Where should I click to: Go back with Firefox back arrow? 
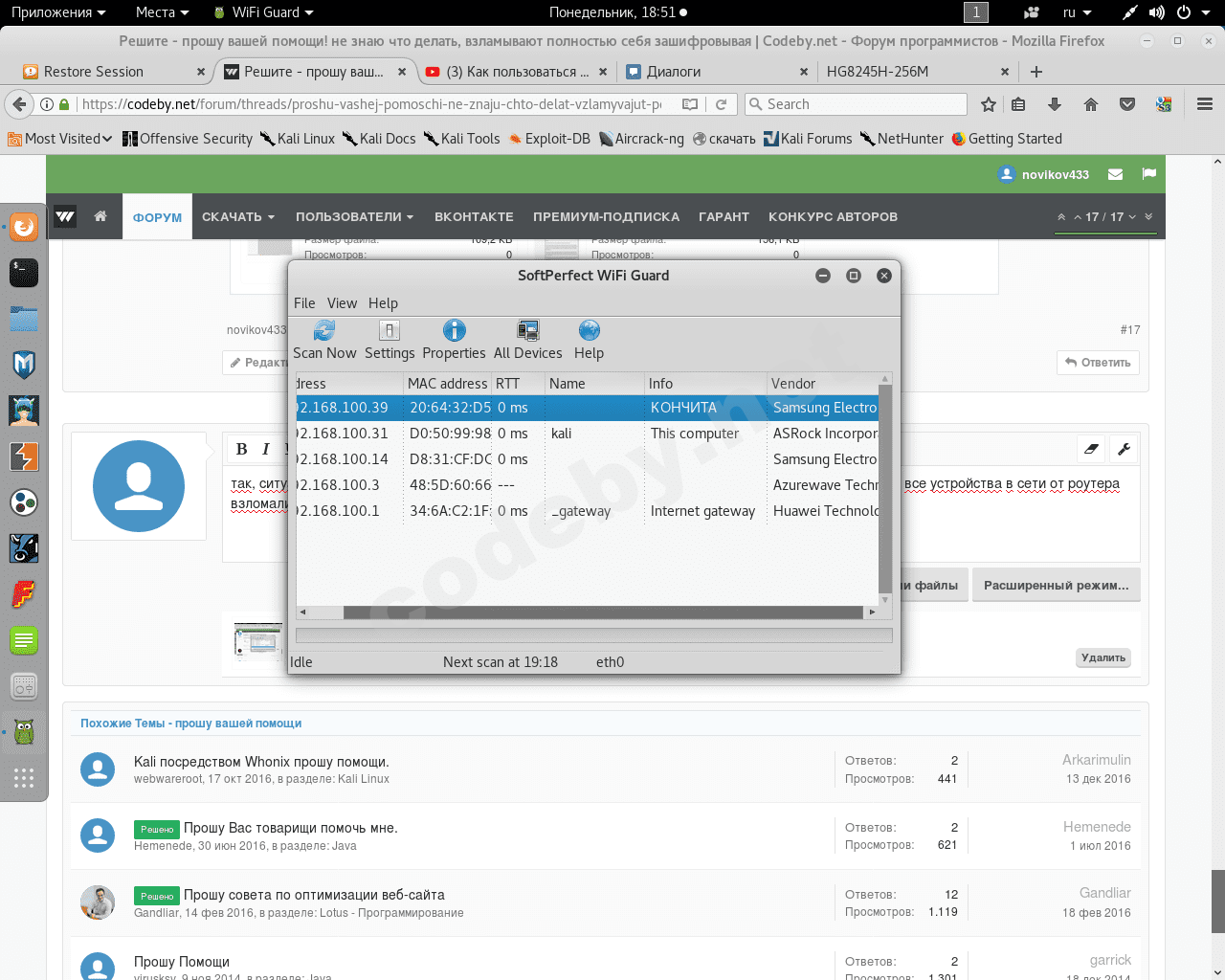18,104
